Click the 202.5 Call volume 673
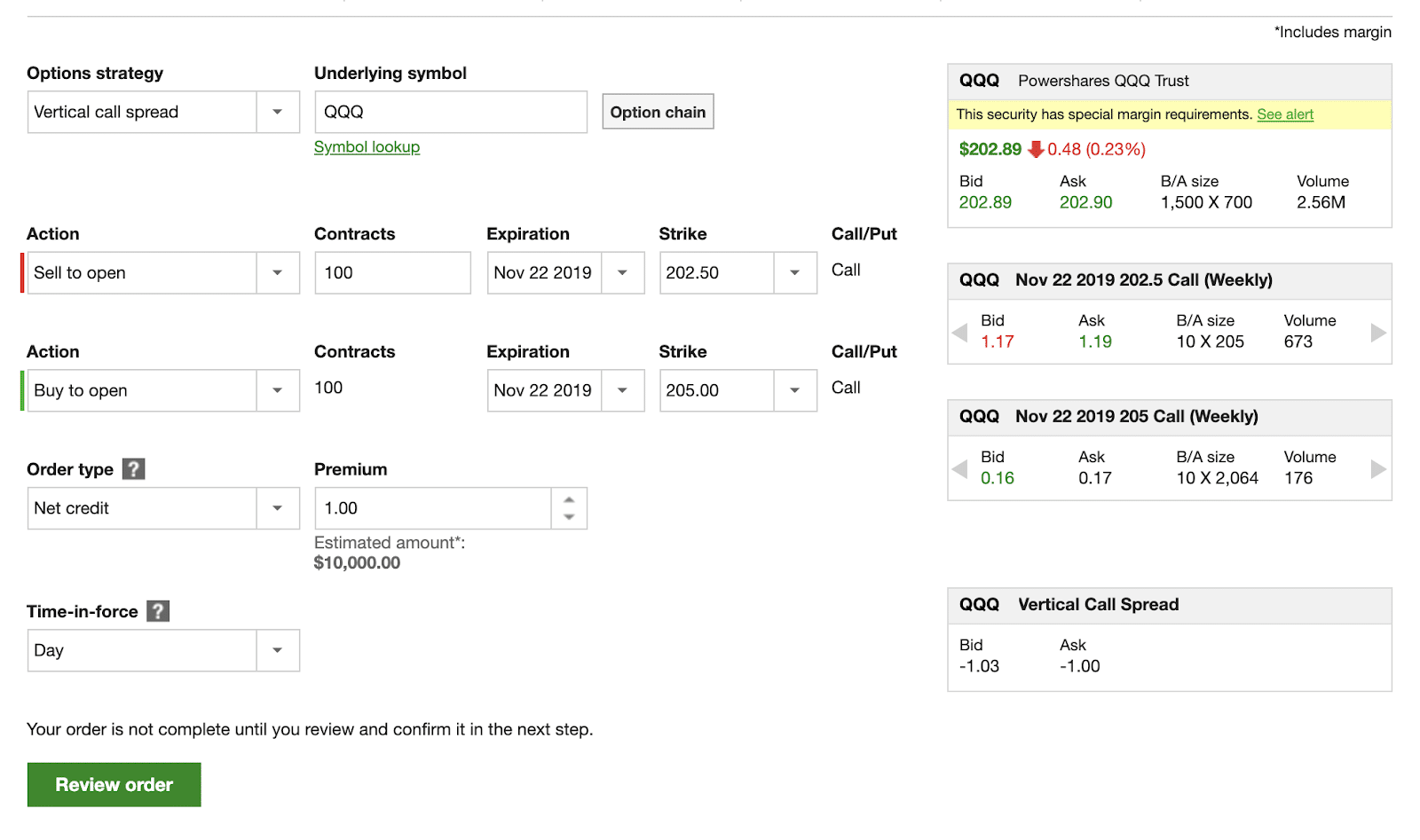The height and width of the screenshot is (840, 1420). 1298,341
